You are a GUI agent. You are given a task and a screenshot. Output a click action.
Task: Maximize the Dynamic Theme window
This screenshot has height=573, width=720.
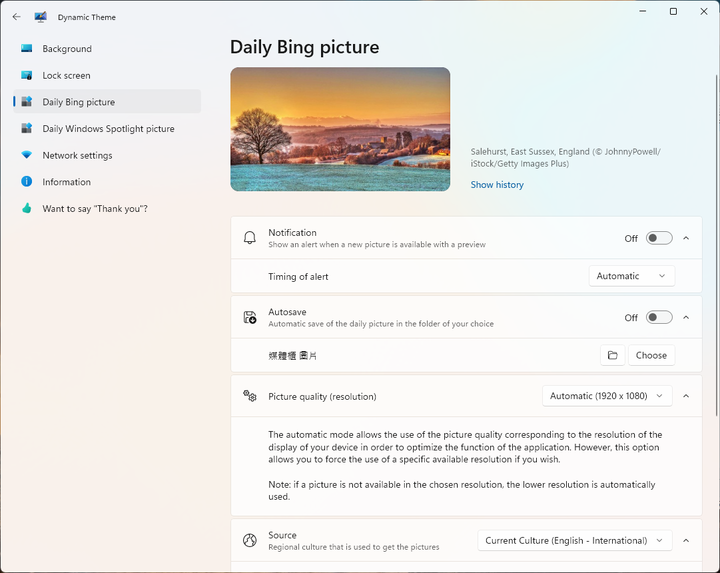(x=673, y=11)
